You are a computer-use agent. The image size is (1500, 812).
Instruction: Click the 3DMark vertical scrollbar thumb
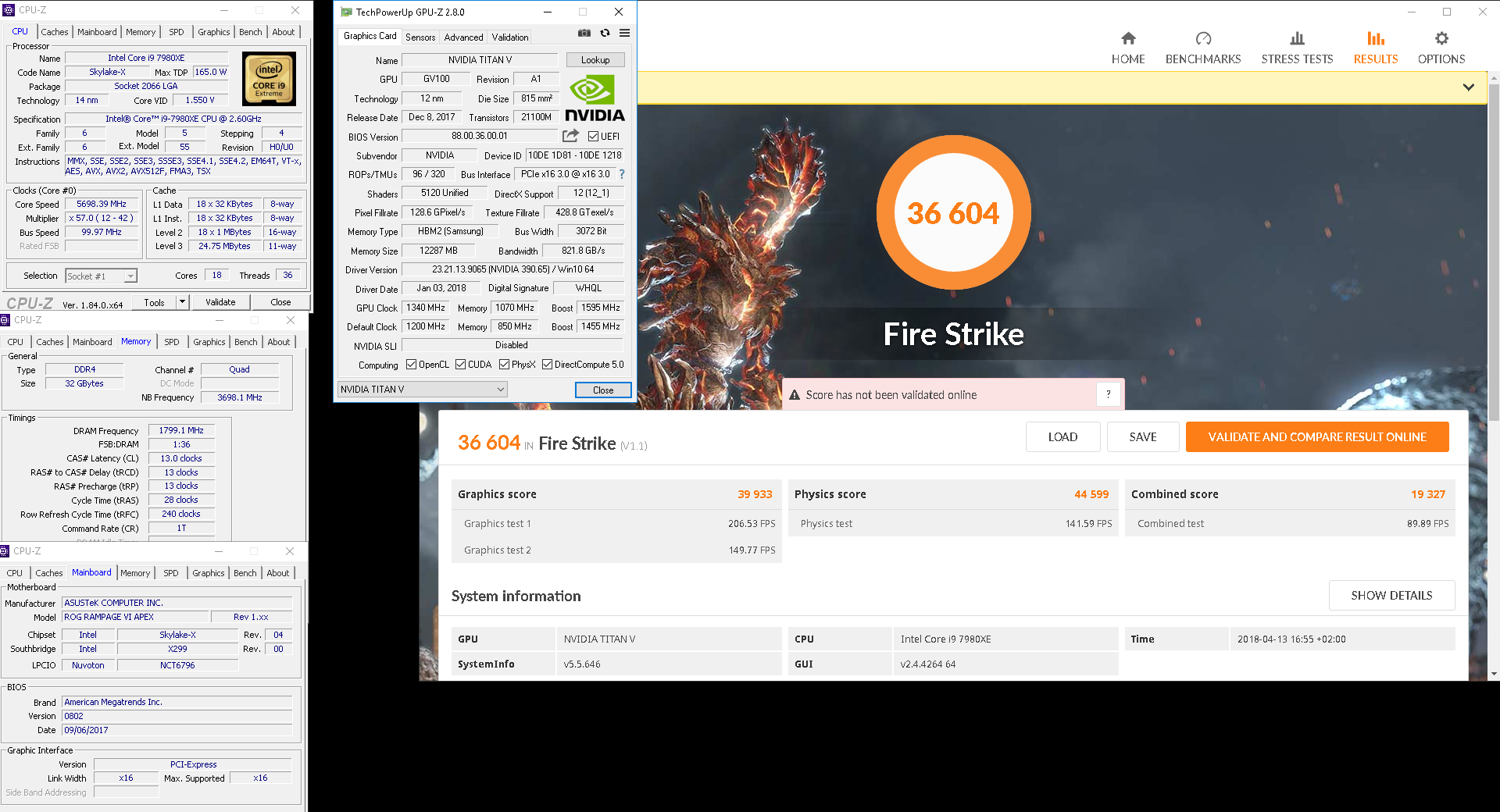(x=1494, y=251)
